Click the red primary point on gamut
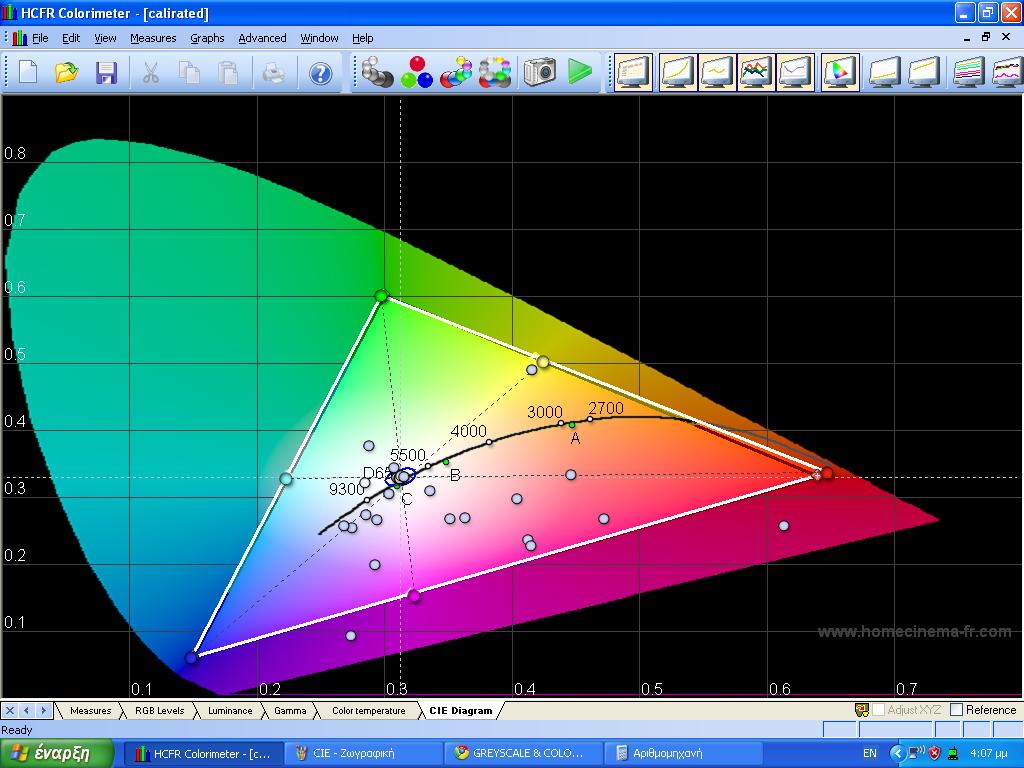1024x768 pixels. click(x=827, y=473)
